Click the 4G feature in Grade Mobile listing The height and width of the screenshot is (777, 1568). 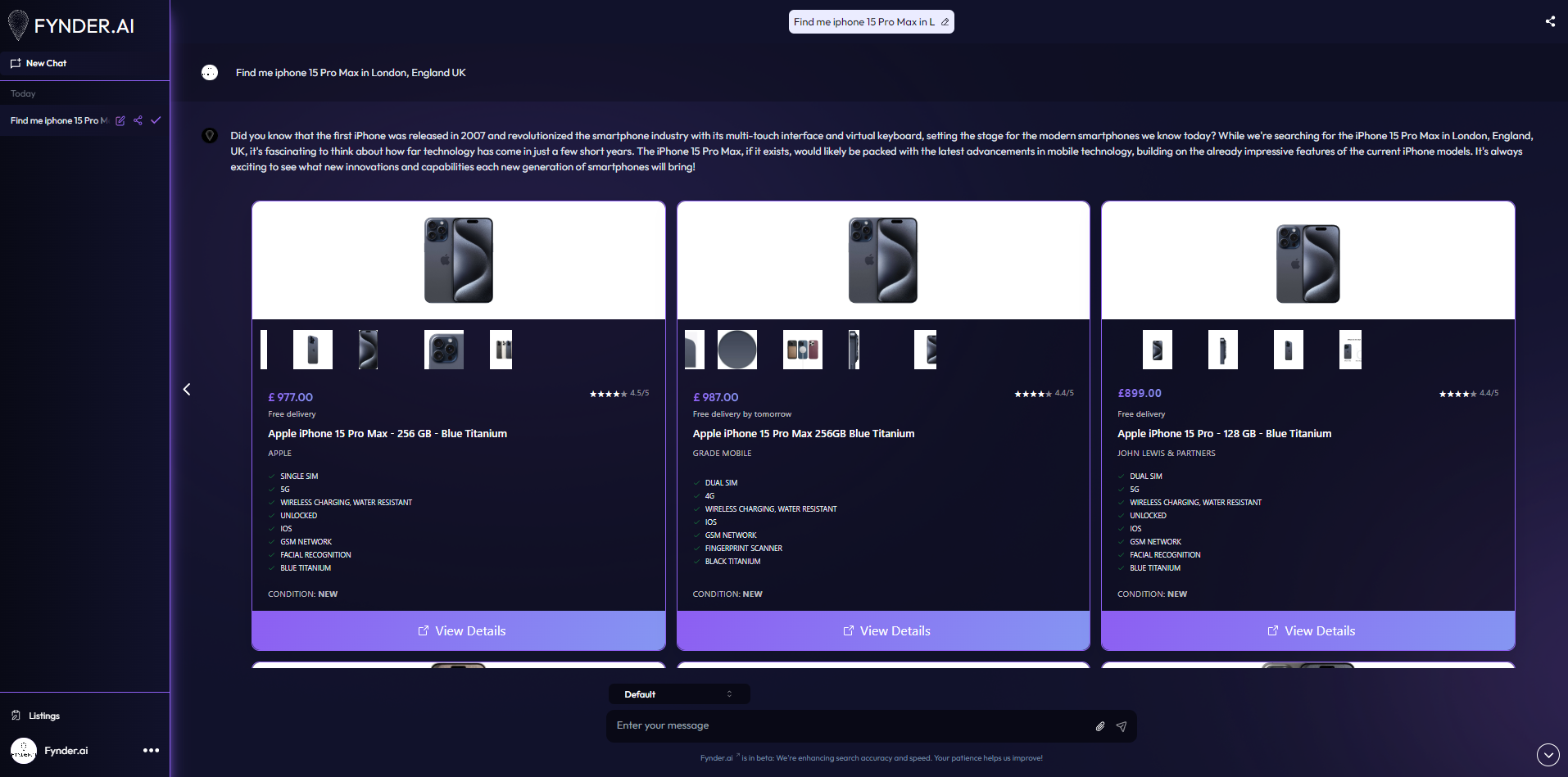709,496
